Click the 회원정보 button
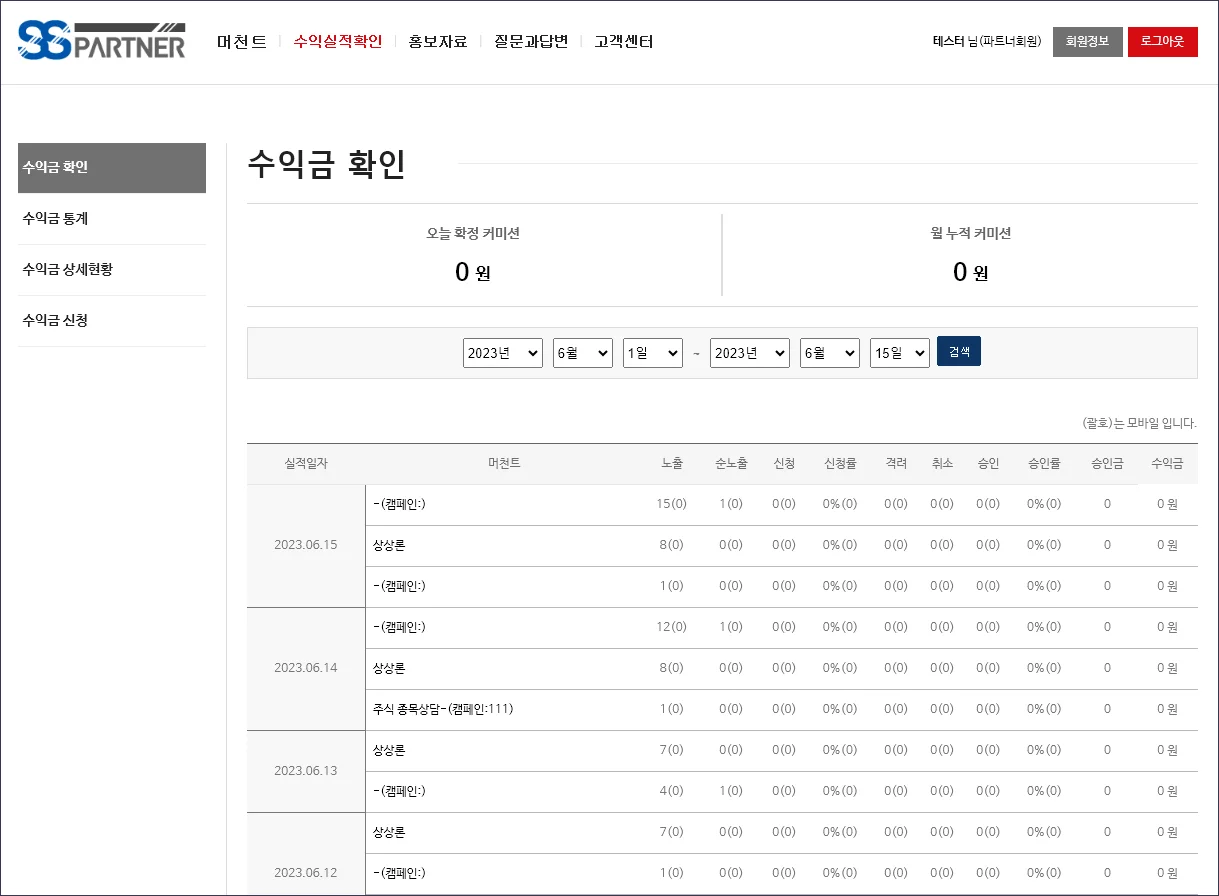The width and height of the screenshot is (1219, 896). click(x=1088, y=42)
